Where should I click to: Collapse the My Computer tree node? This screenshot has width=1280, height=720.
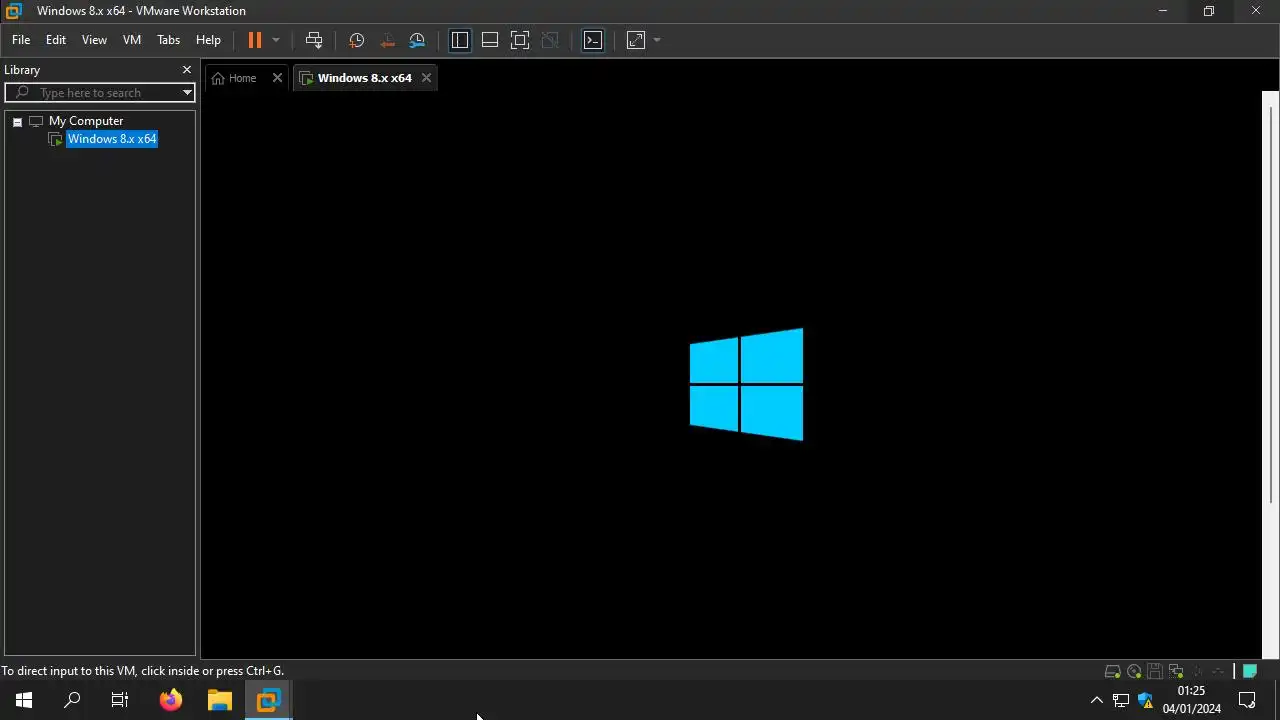click(17, 121)
